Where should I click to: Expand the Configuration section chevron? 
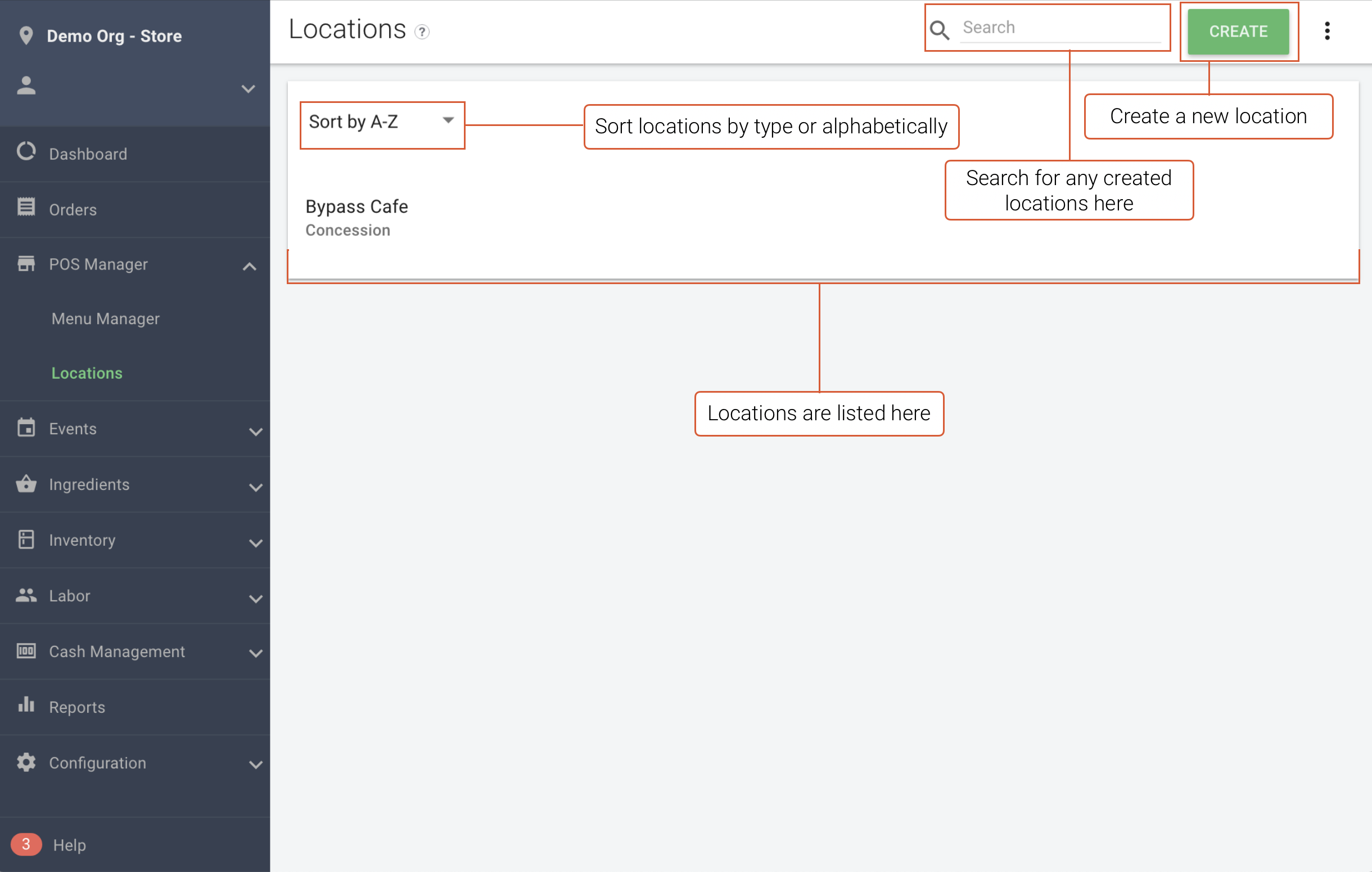[x=256, y=765]
